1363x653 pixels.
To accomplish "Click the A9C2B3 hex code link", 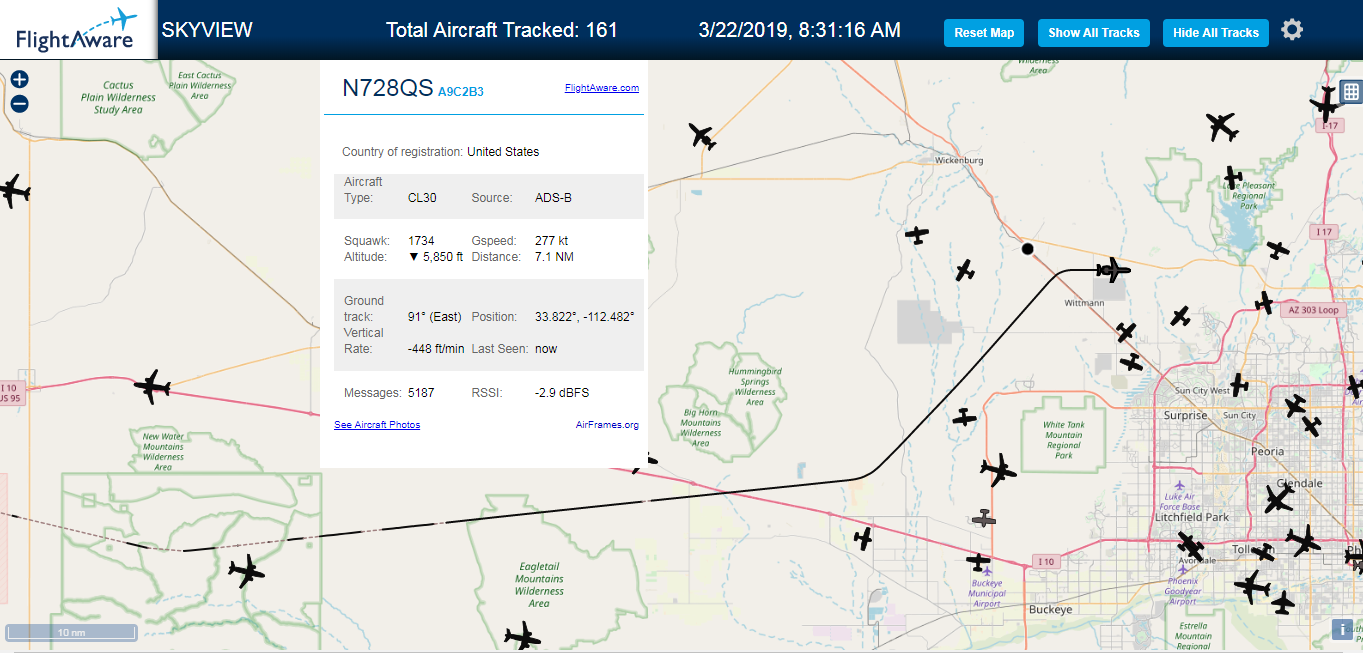I will (461, 92).
